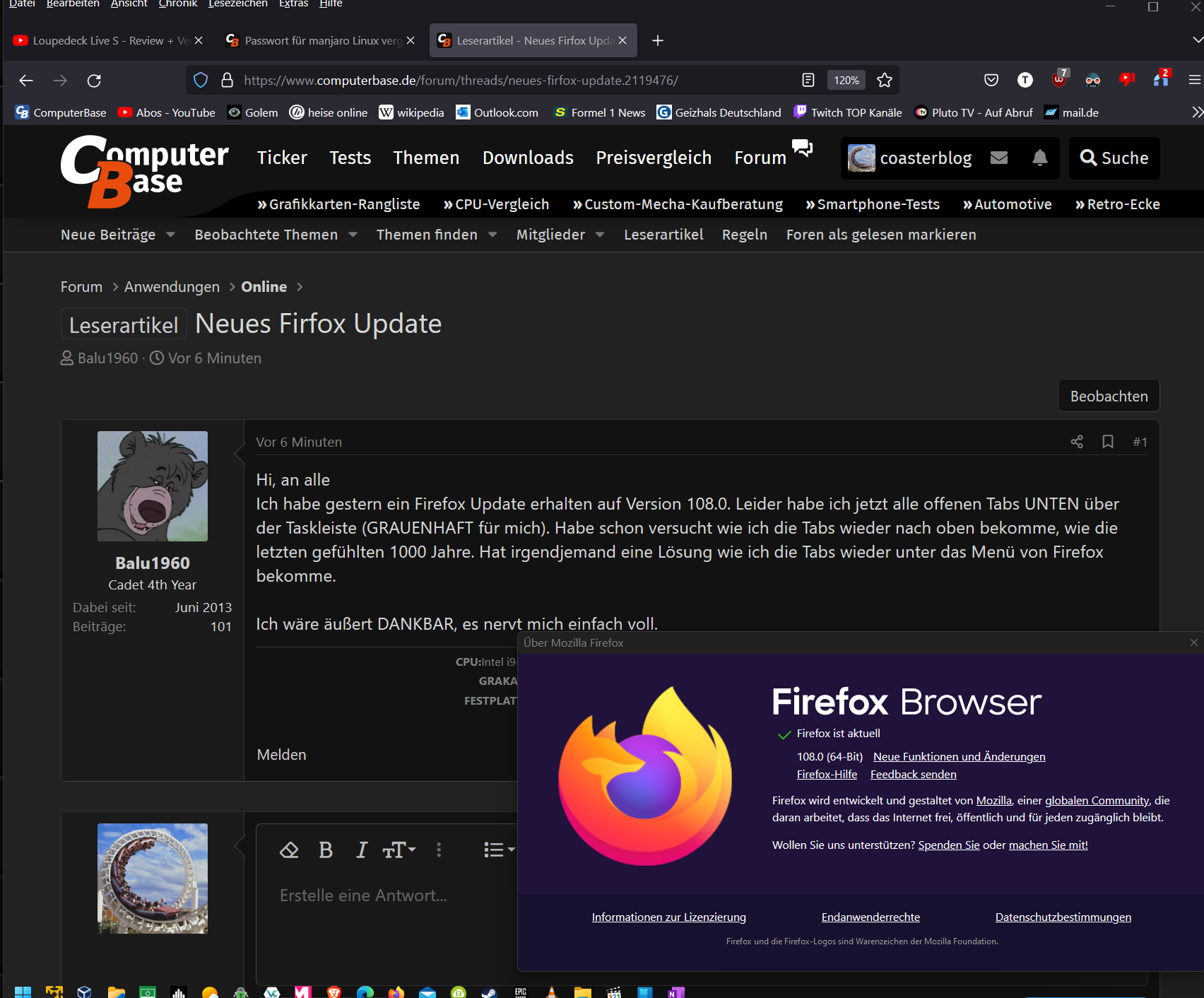Open Neue Funktionen und Änderungen link

click(x=959, y=757)
